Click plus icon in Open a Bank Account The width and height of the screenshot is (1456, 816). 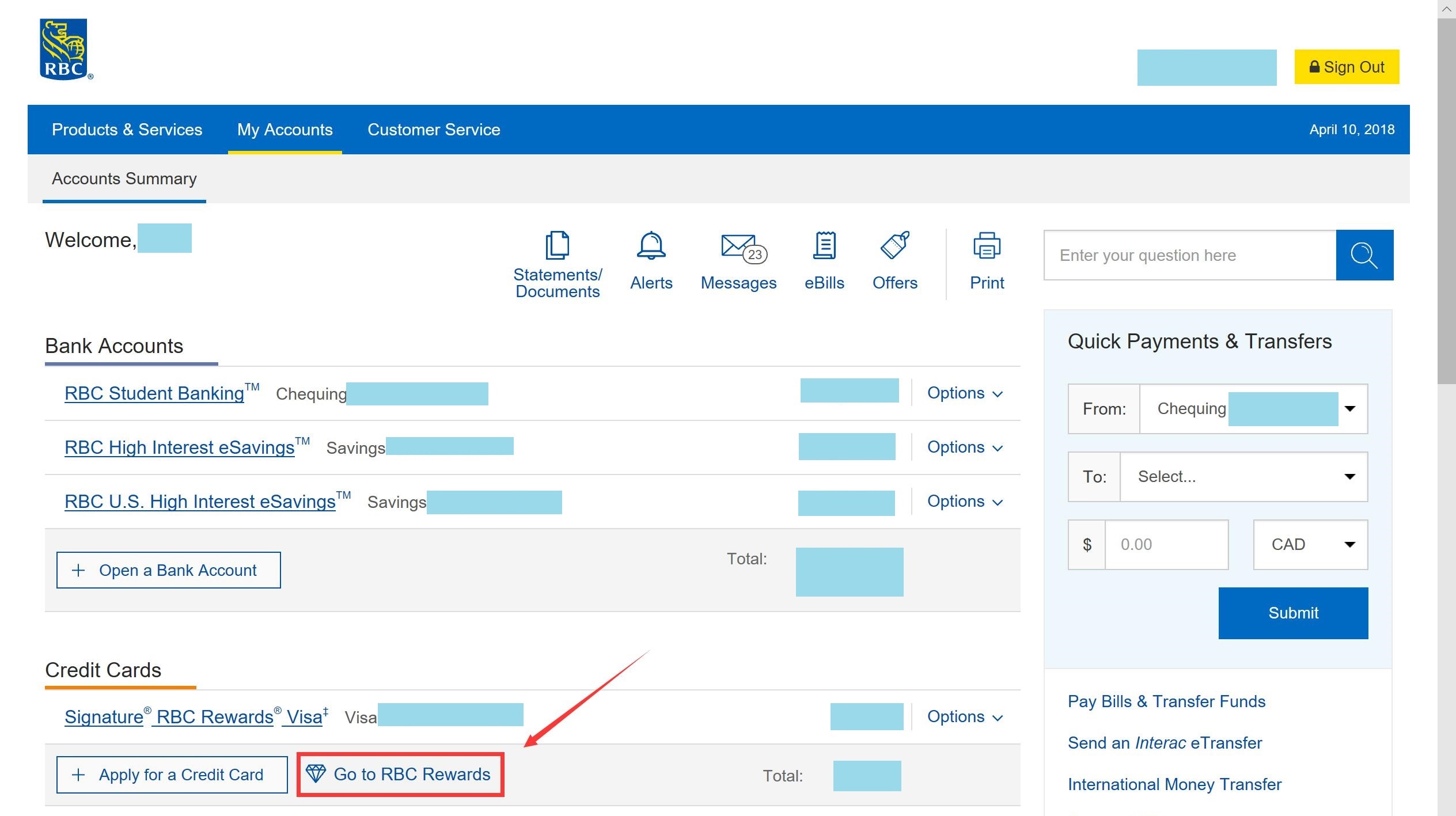point(78,570)
